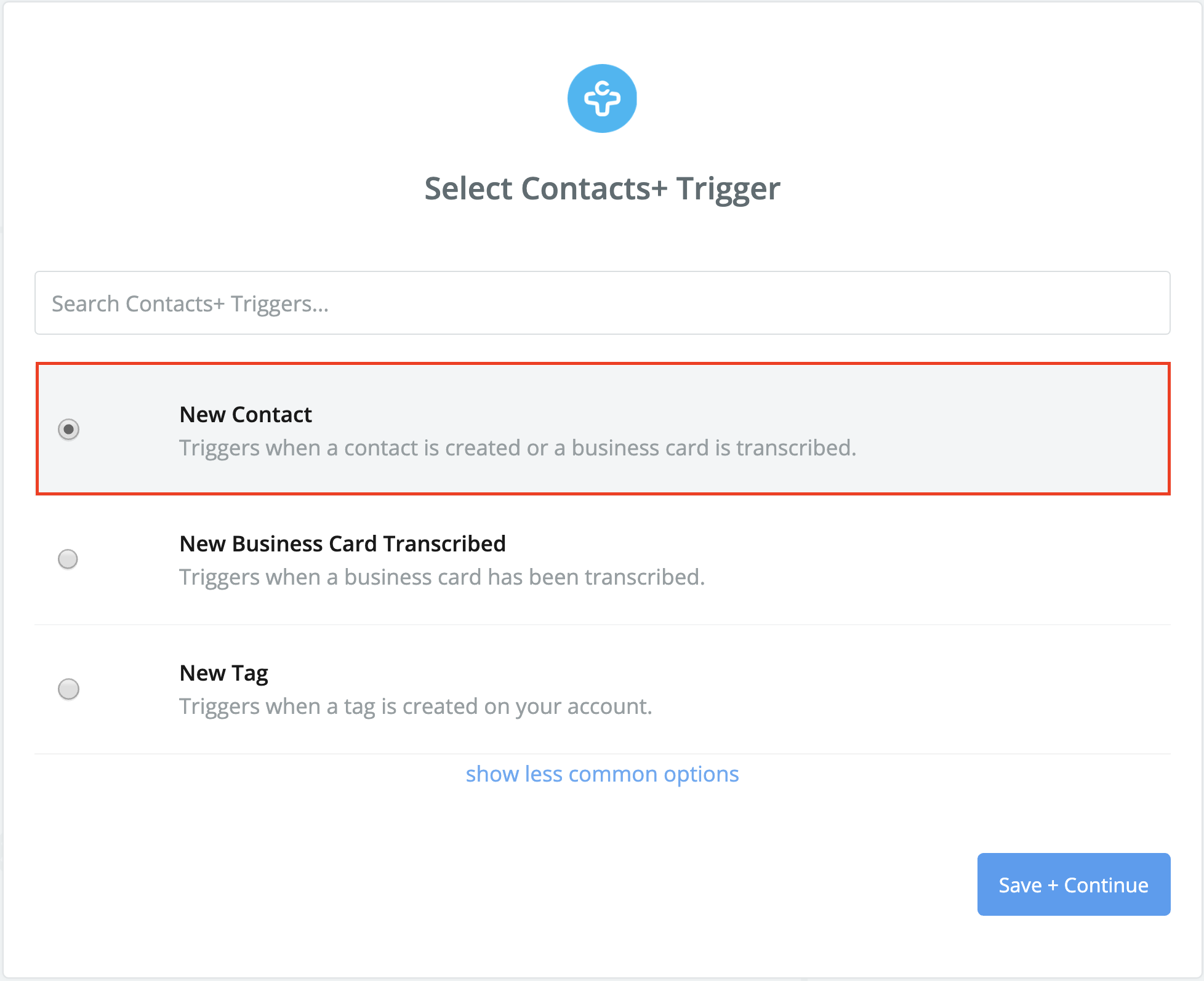The height and width of the screenshot is (981, 1204).
Task: Click the blue Contacts+ logo icon
Action: 602,98
